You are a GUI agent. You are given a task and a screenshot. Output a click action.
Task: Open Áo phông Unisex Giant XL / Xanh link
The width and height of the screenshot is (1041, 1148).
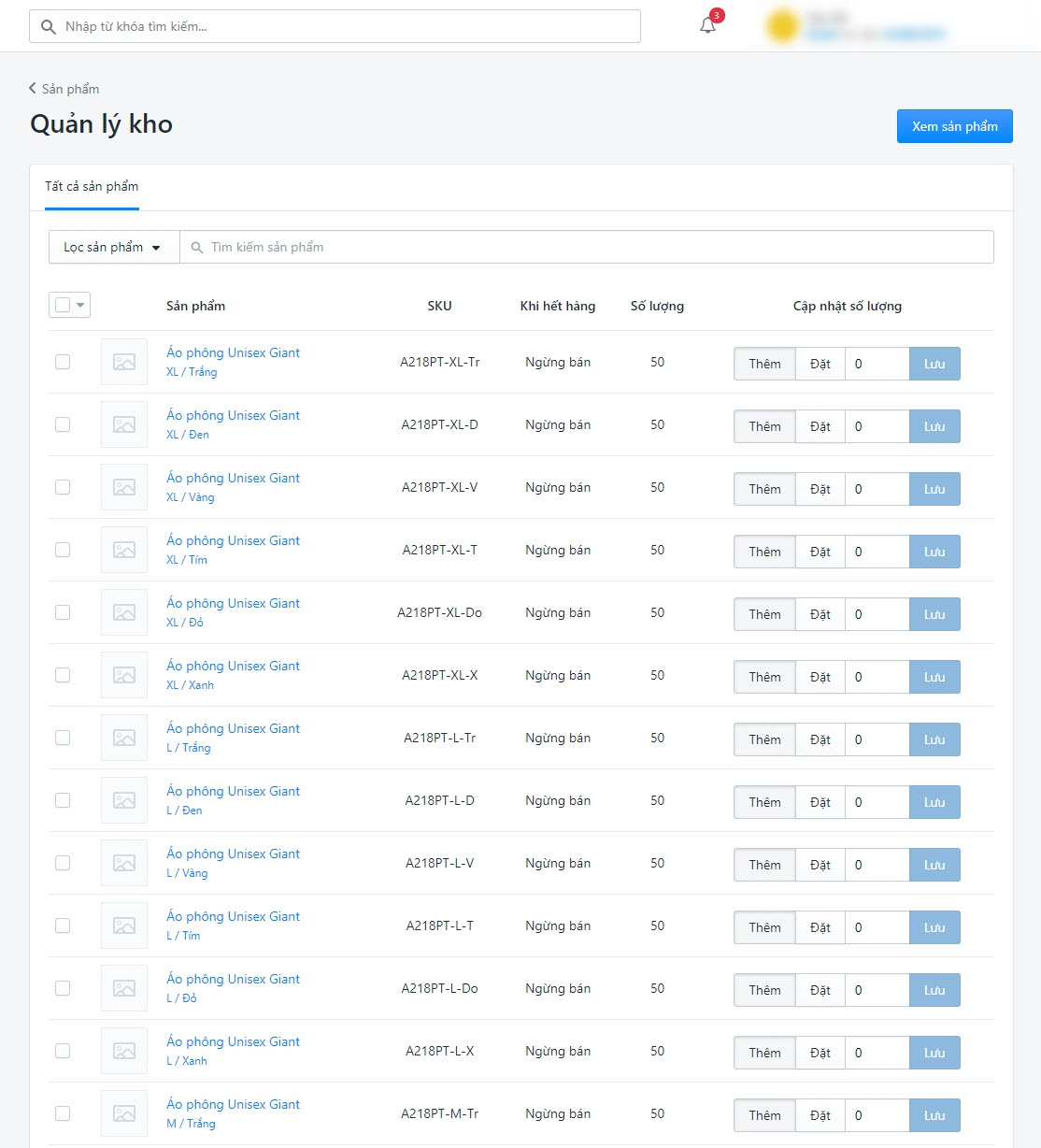click(x=233, y=666)
